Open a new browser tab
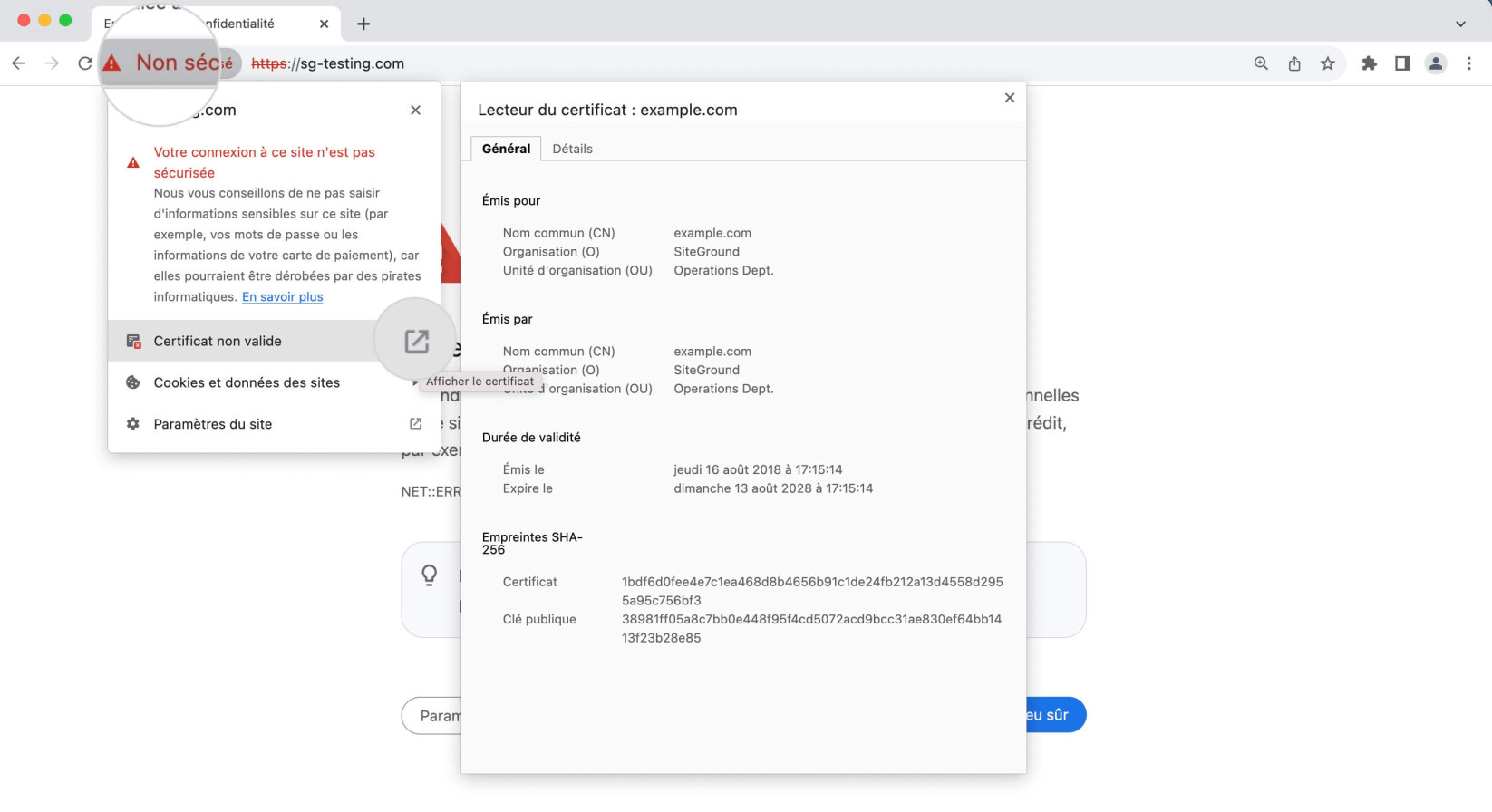1492x812 pixels. (363, 24)
